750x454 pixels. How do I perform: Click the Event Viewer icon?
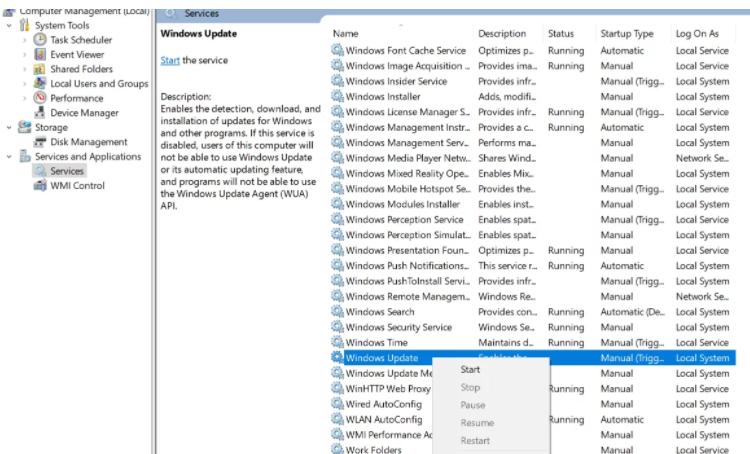40,54
